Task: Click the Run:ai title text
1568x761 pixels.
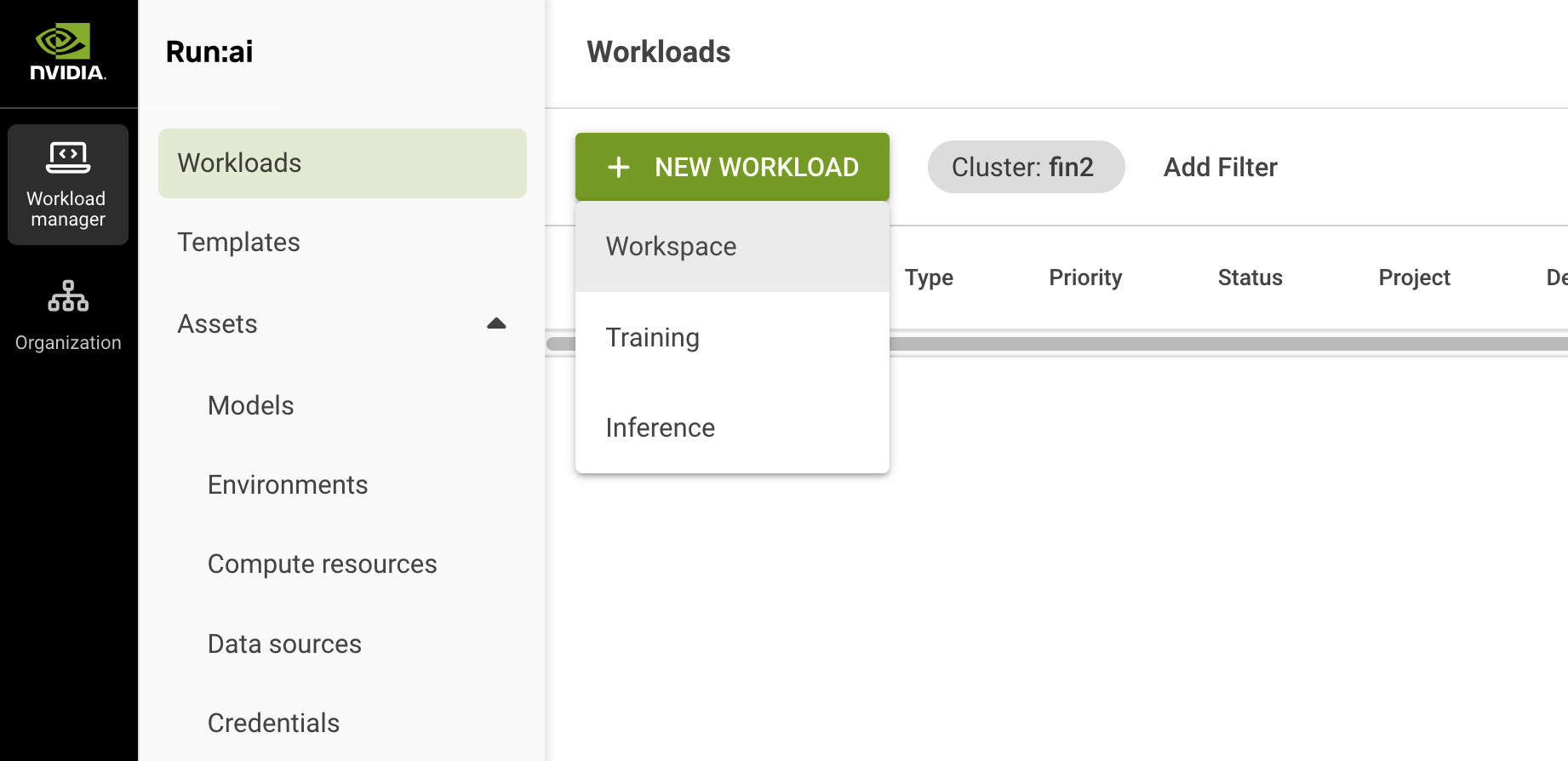Action: click(x=209, y=52)
